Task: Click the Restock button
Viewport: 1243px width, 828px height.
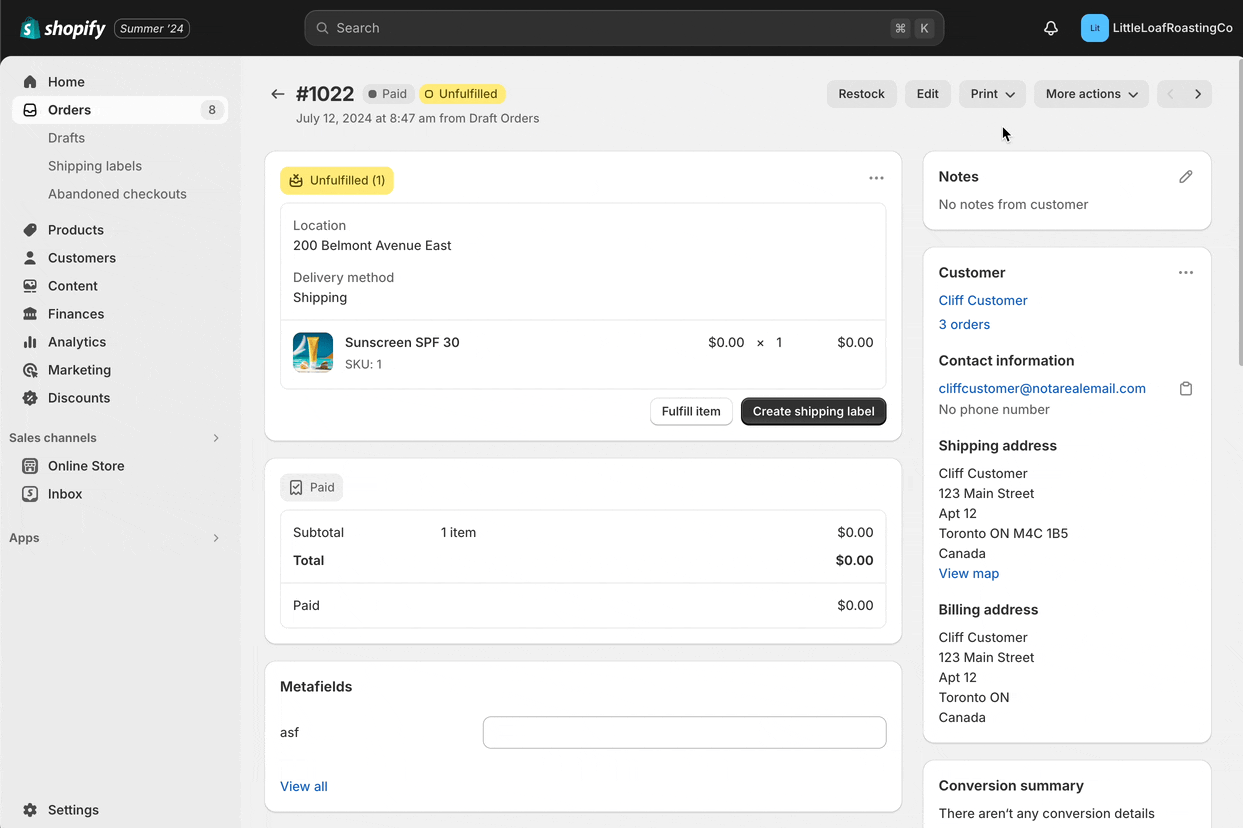Action: pos(861,94)
